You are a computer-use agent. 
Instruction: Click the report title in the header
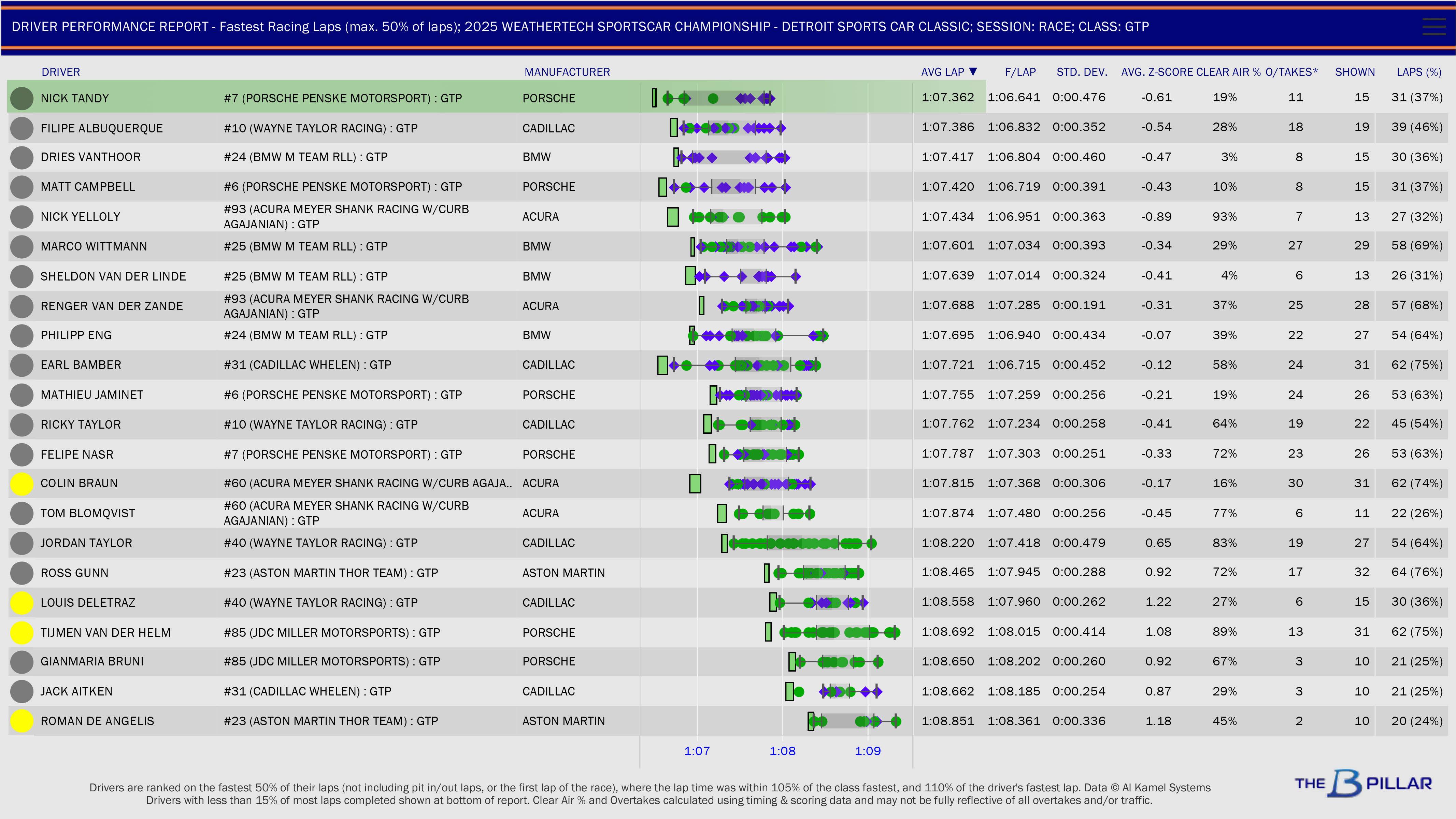click(x=580, y=27)
